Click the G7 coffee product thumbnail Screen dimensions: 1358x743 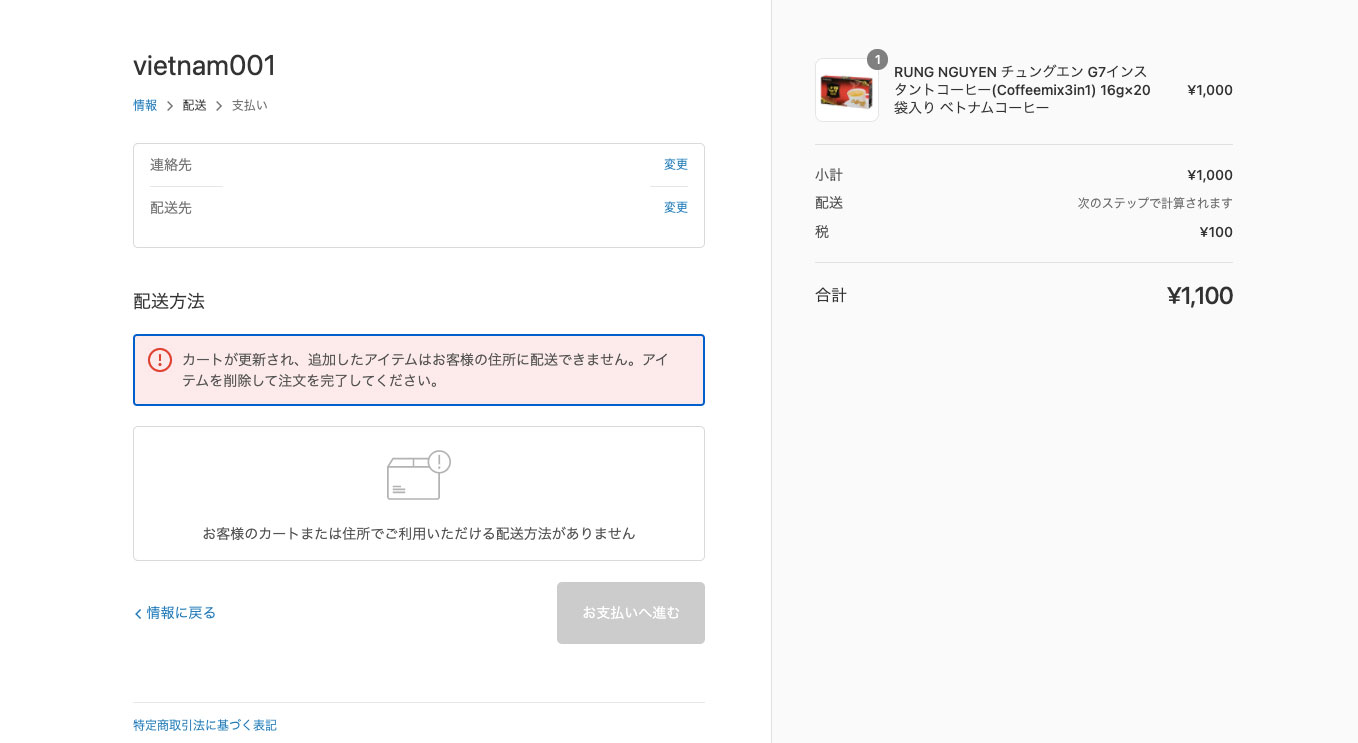(846, 91)
